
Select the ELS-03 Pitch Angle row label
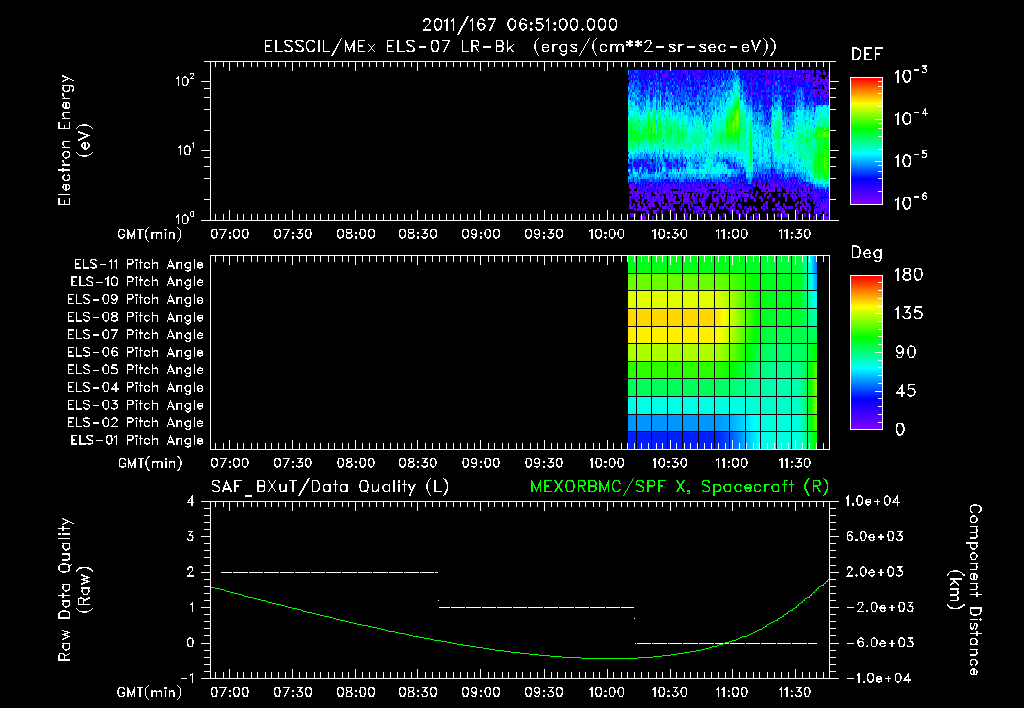coord(135,405)
